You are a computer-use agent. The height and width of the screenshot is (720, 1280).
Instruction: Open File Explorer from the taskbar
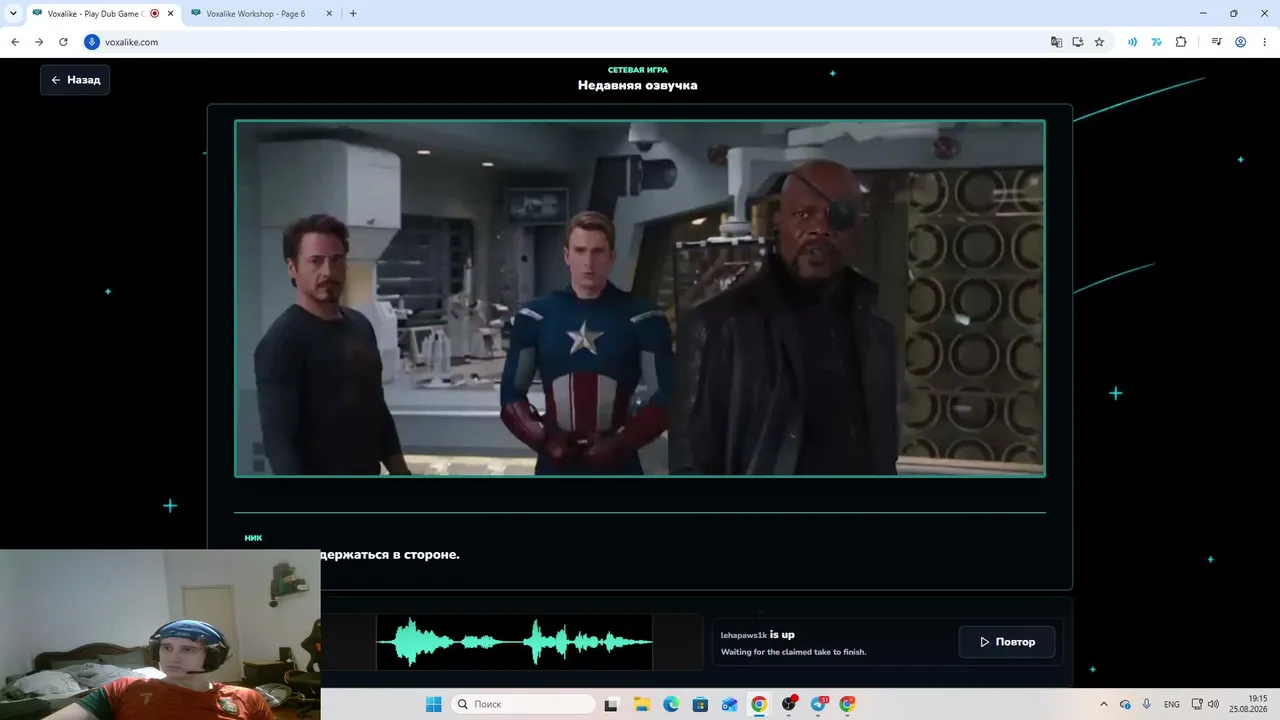point(642,704)
